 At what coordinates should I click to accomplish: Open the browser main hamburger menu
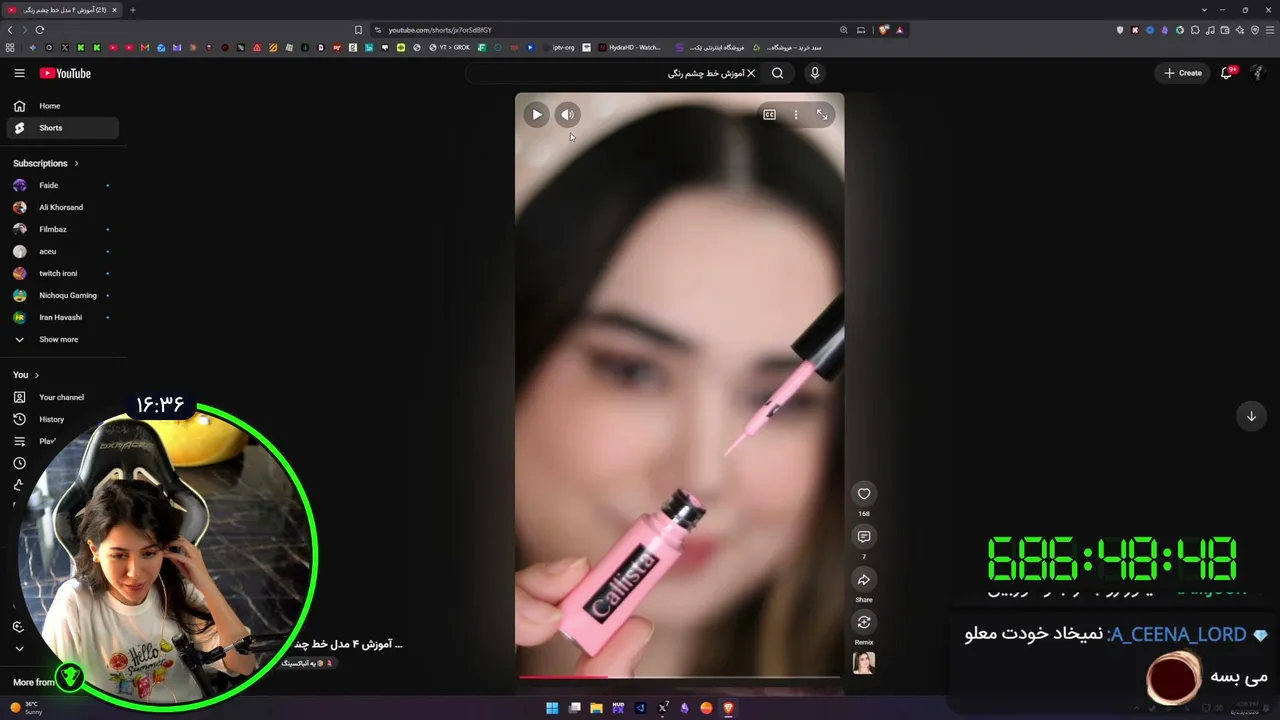coord(1270,30)
